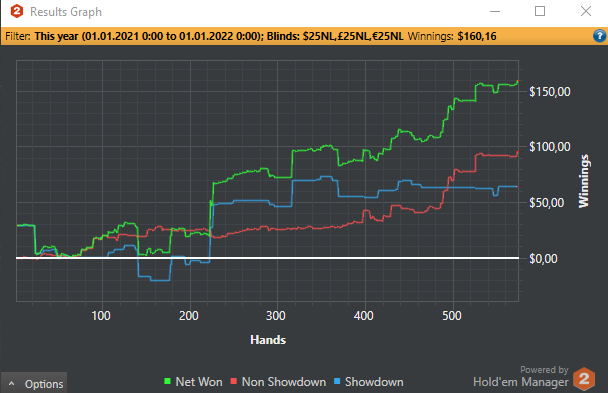The height and width of the screenshot is (393, 608).
Task: Click the 500 hands axis label
Action: (452, 316)
